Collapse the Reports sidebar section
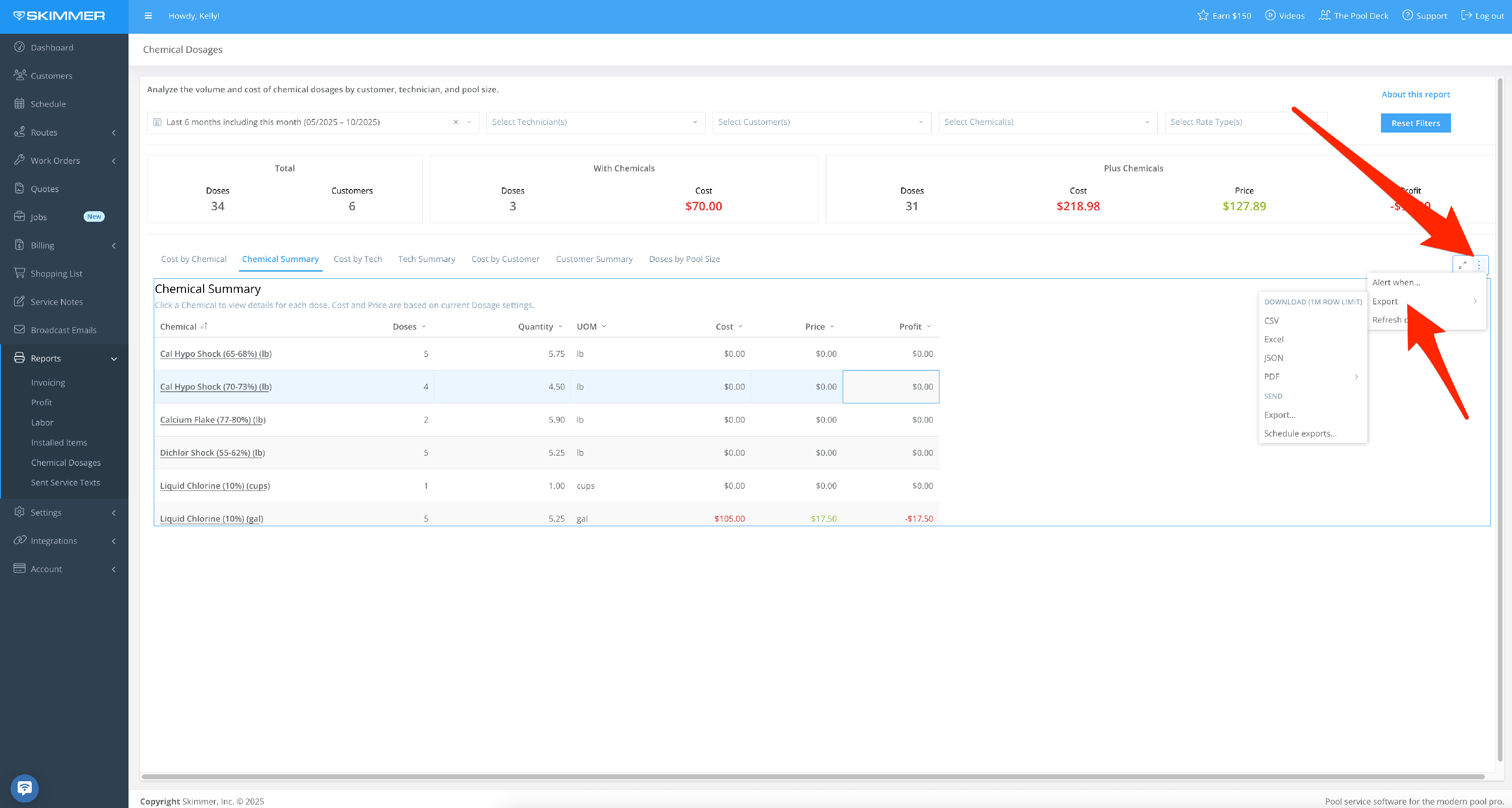Screen dimensions: 1512x808 point(114,358)
